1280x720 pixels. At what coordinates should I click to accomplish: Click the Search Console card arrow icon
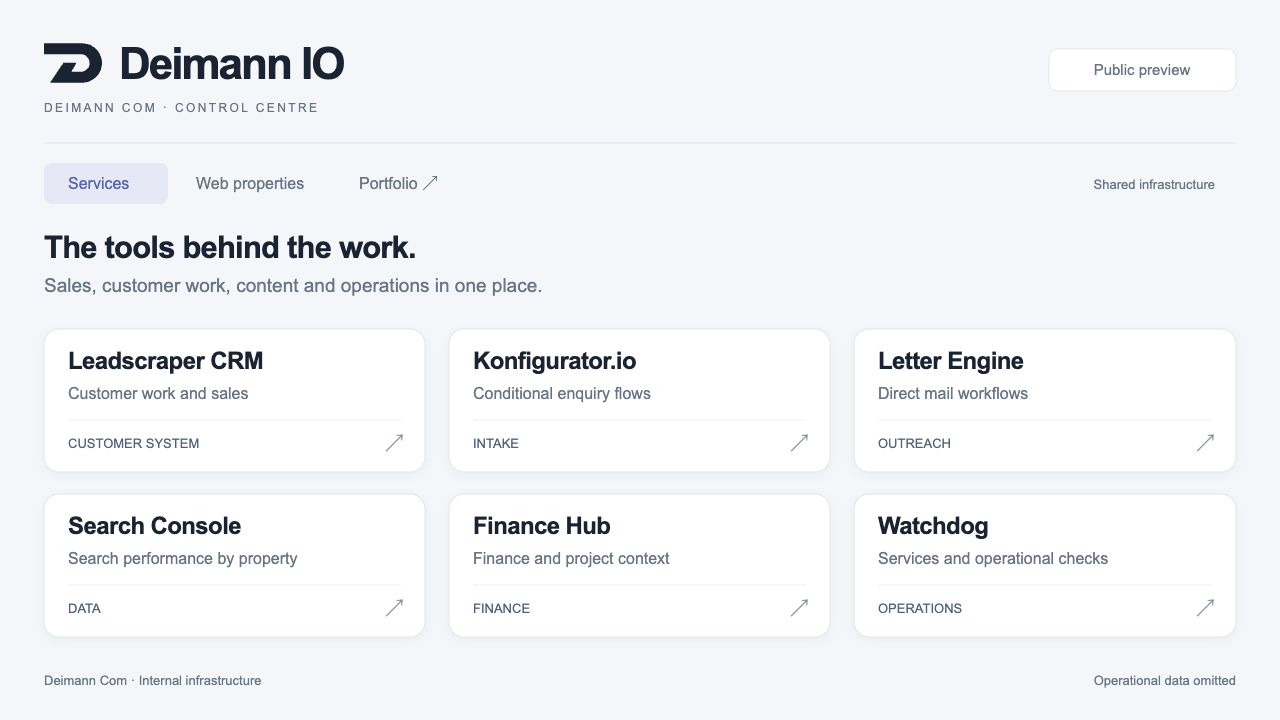coord(394,608)
